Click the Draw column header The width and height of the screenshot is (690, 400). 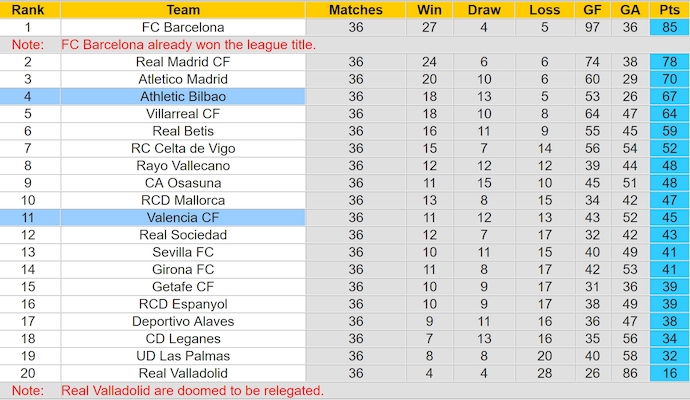coord(484,10)
